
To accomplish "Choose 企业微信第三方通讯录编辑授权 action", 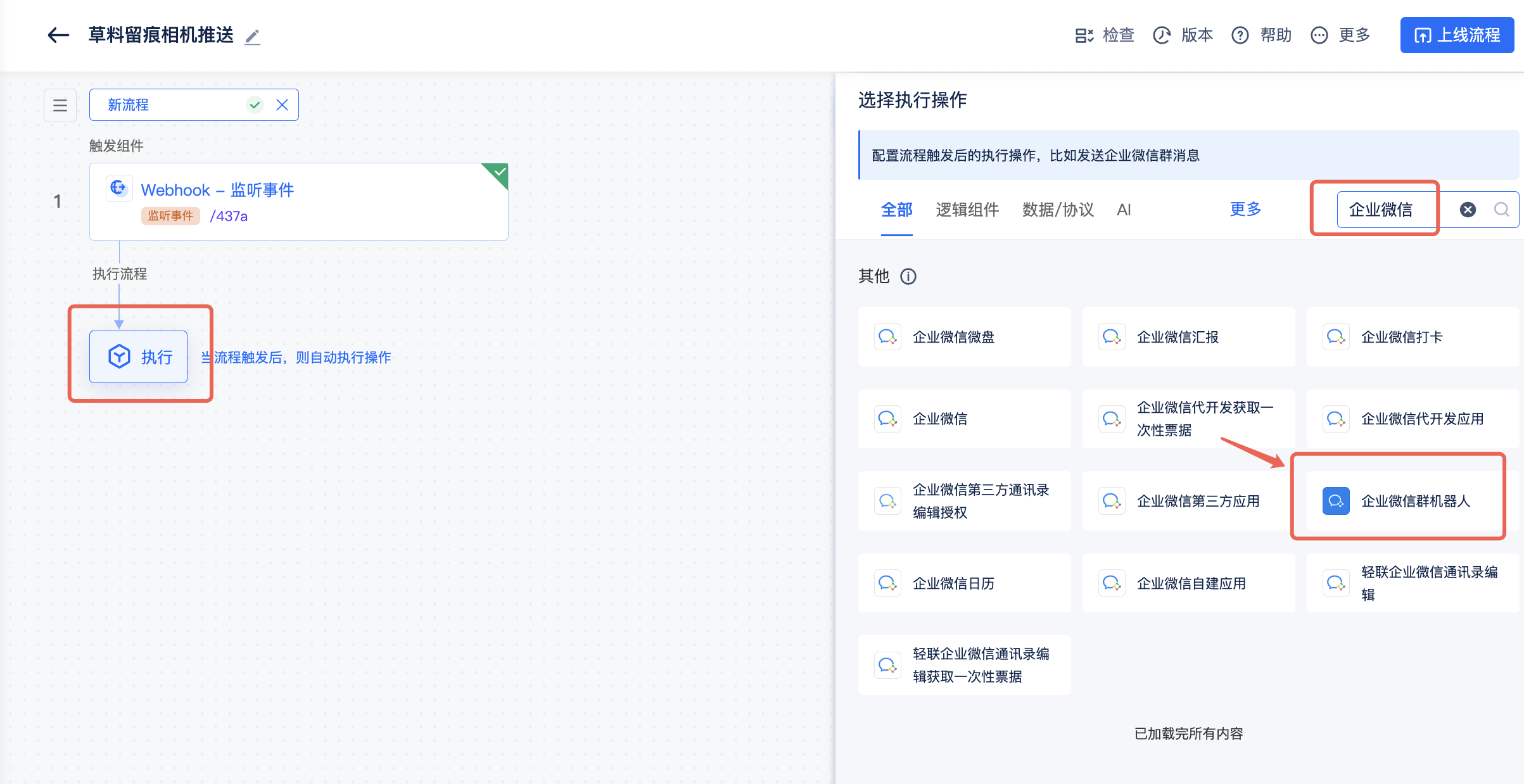I will click(x=964, y=501).
